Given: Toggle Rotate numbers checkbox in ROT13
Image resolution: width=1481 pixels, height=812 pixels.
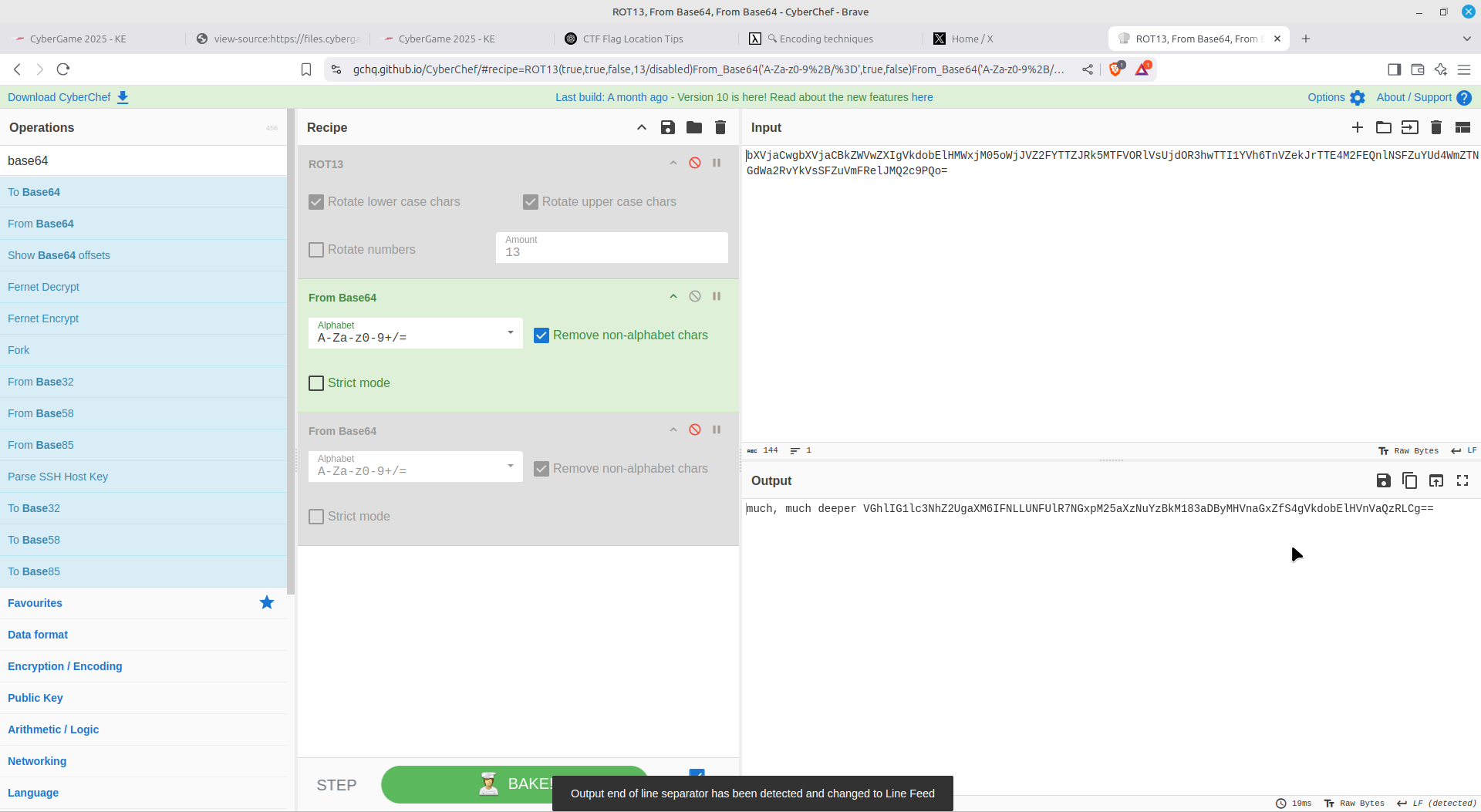Looking at the screenshot, I should coord(316,250).
